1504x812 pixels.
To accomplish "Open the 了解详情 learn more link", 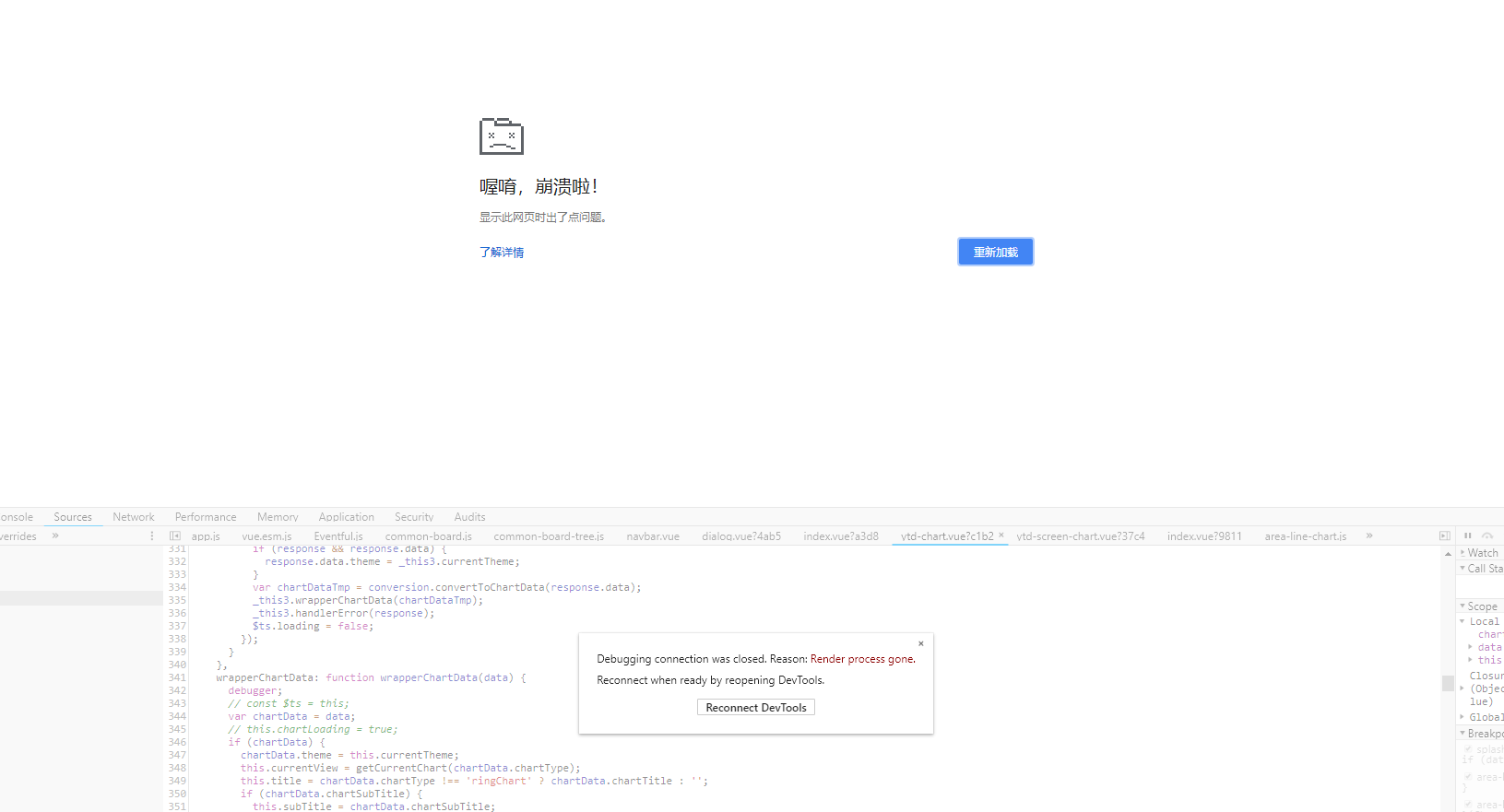I will tap(502, 253).
